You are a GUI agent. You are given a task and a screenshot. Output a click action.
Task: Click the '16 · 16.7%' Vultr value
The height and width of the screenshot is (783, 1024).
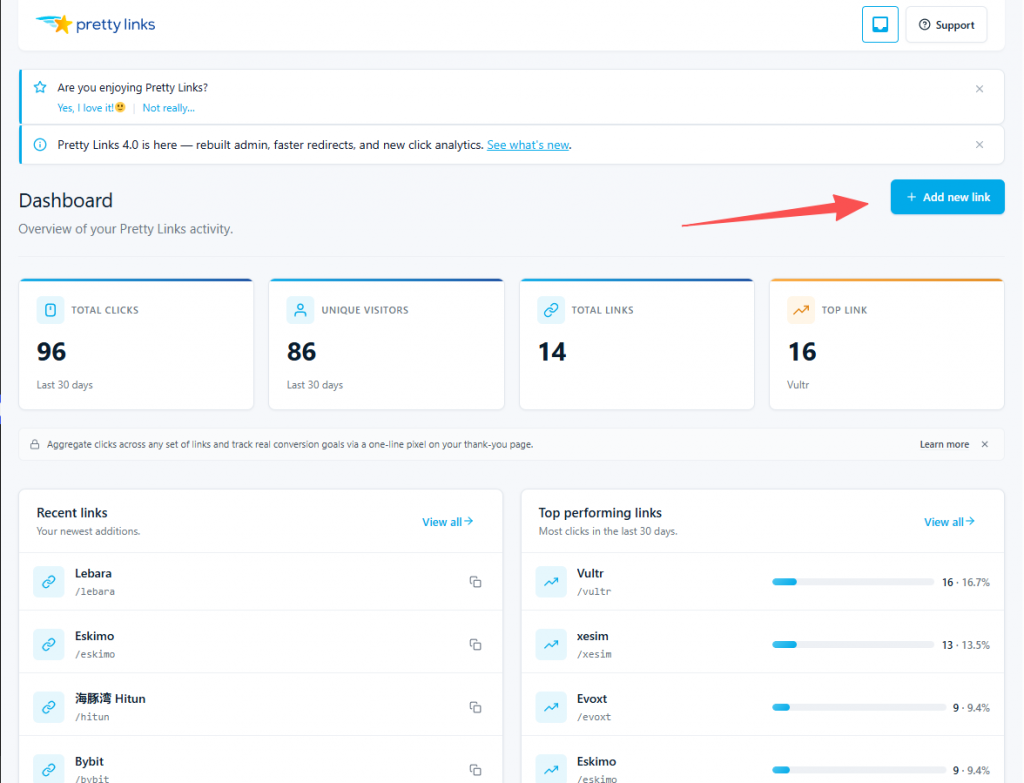pyautogui.click(x=966, y=583)
